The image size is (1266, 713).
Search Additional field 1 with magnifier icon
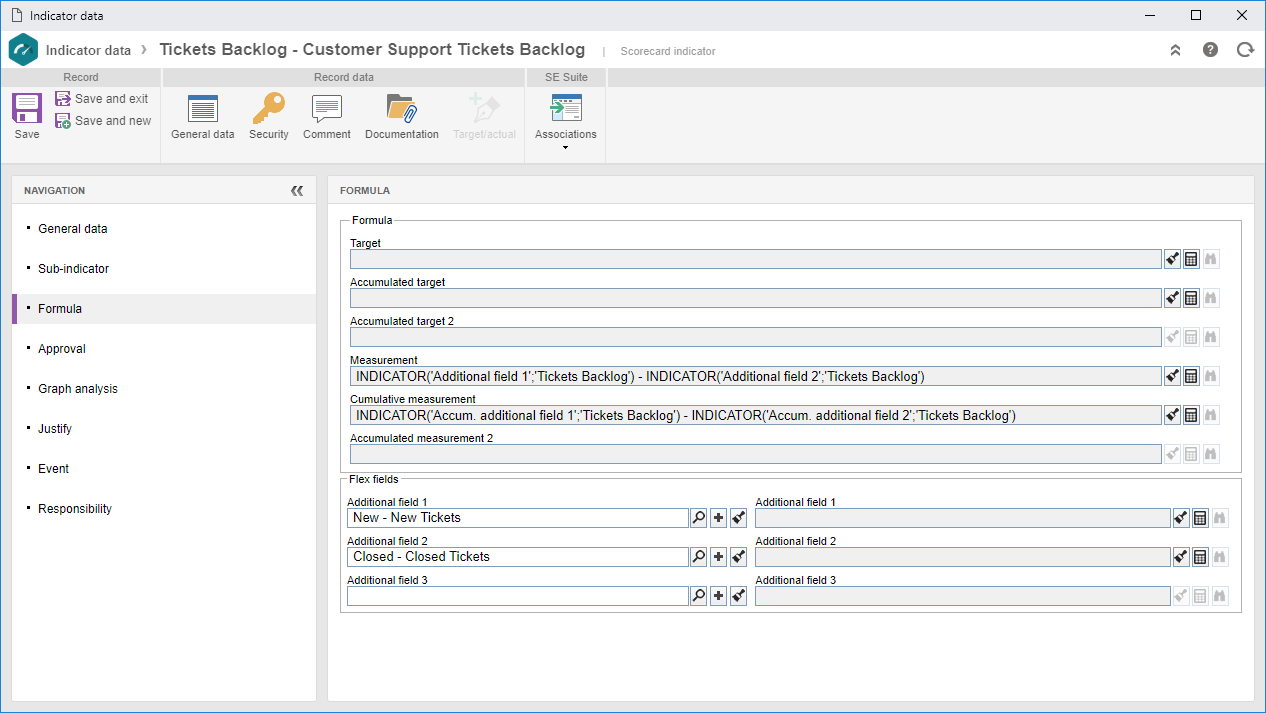tap(699, 518)
